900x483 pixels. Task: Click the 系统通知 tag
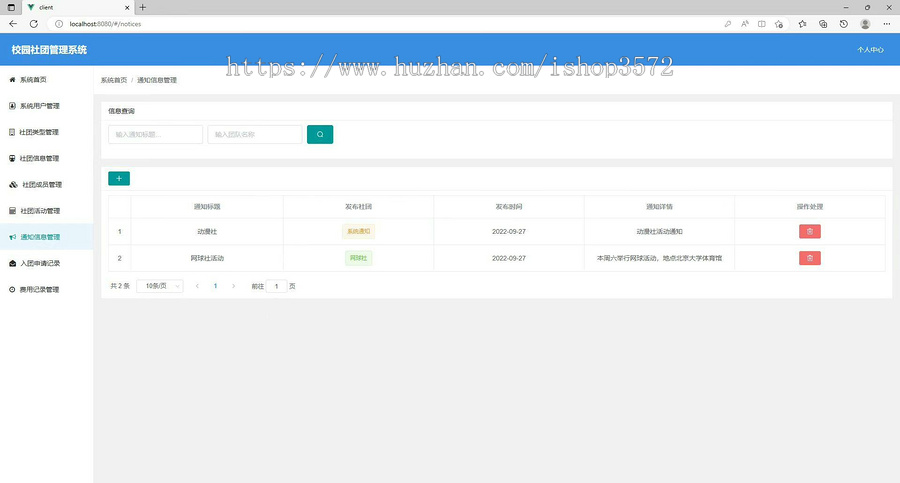pyautogui.click(x=358, y=231)
